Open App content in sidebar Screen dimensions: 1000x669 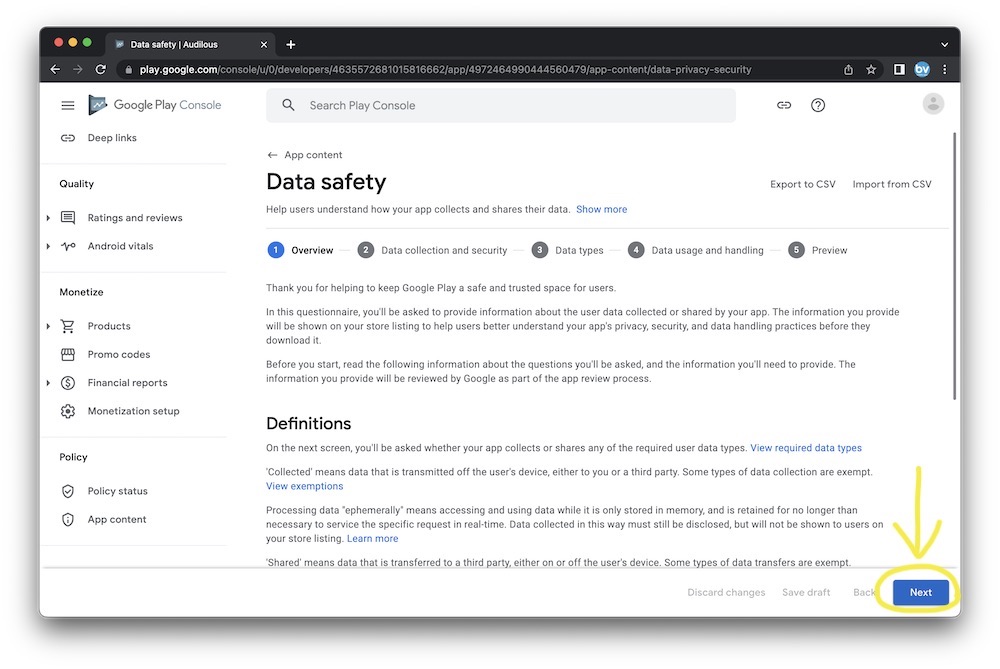click(x=117, y=520)
